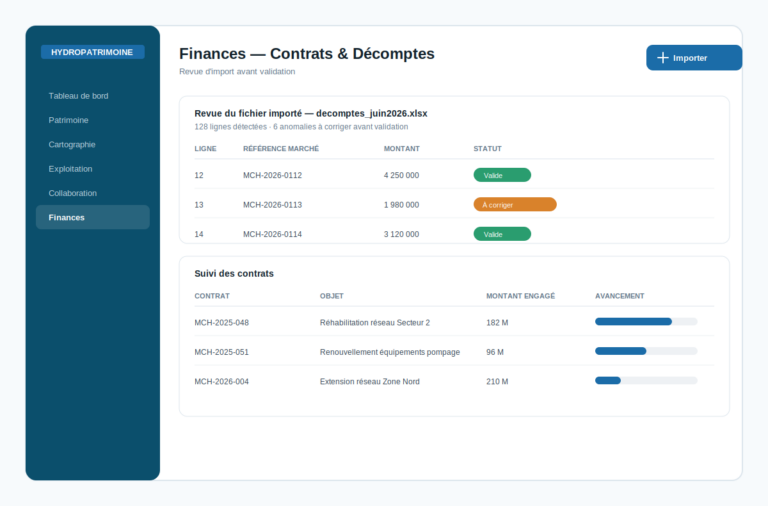Click progress bar for MCH-2026-004
Screen dimensions: 768x506
pos(646,380)
